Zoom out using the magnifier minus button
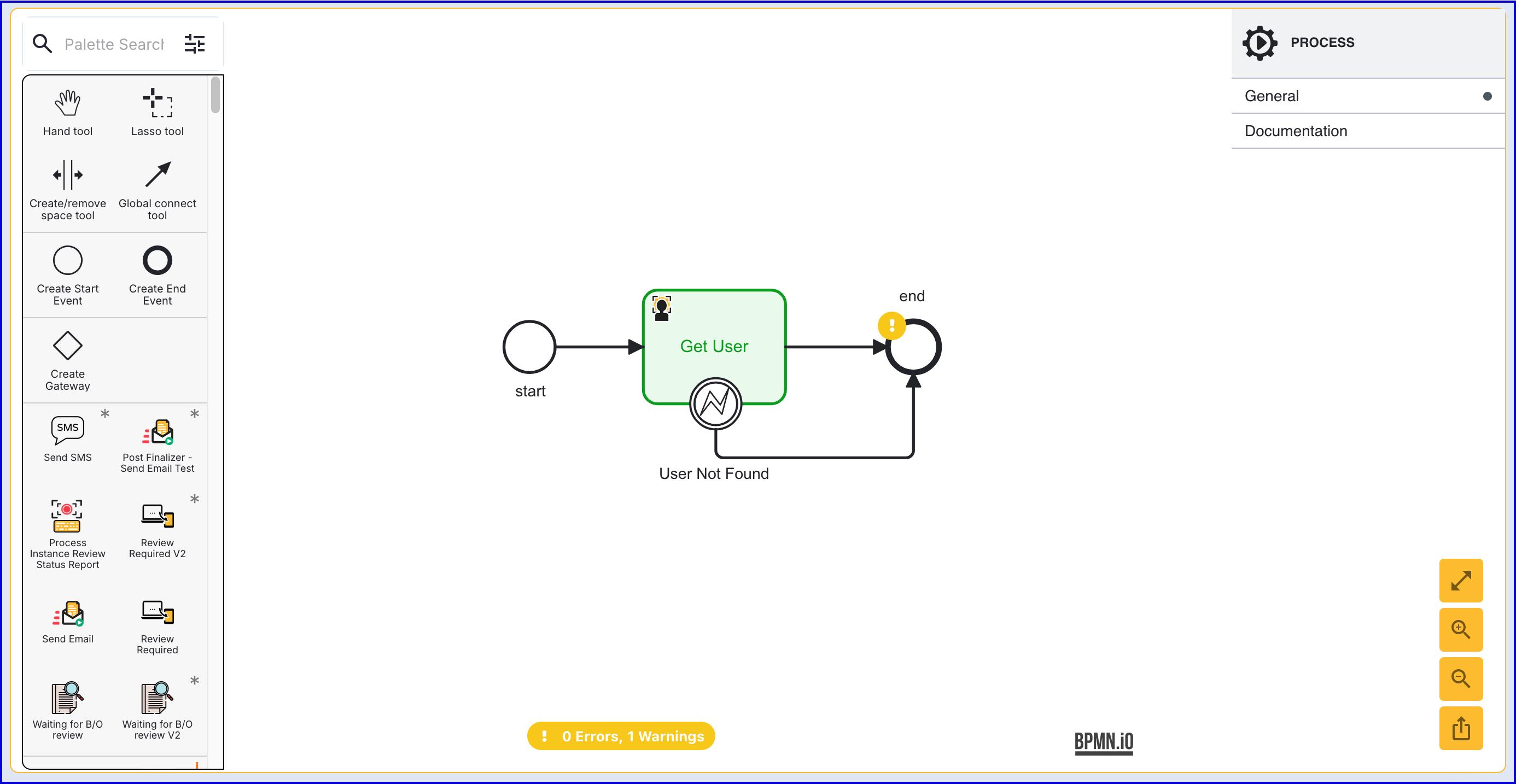The width and height of the screenshot is (1516, 784). coord(1460,678)
